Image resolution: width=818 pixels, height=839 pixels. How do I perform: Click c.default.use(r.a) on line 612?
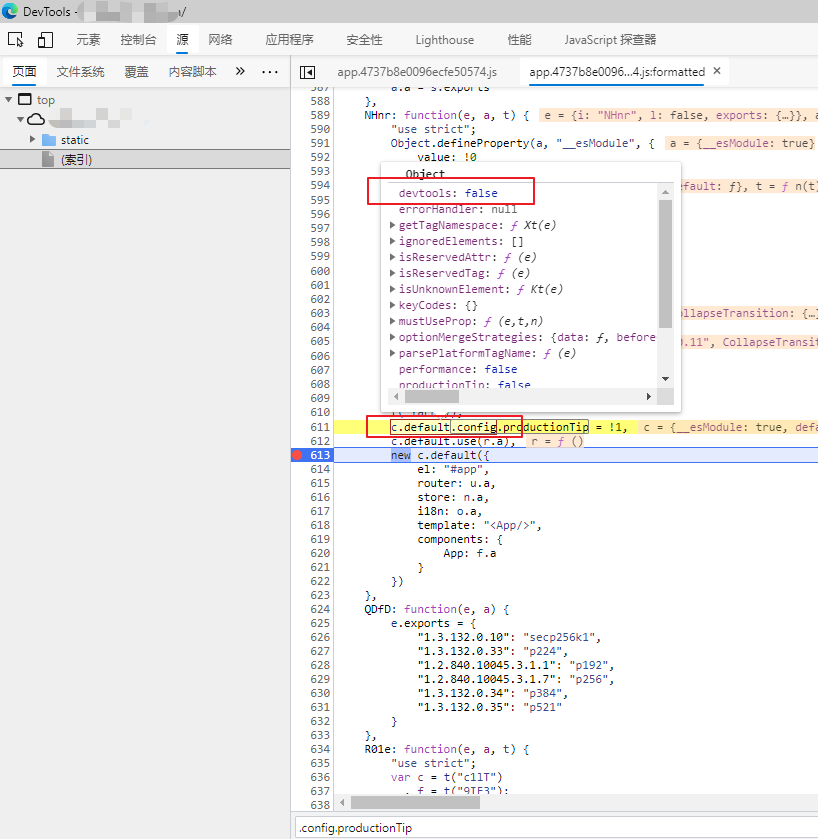[450, 441]
